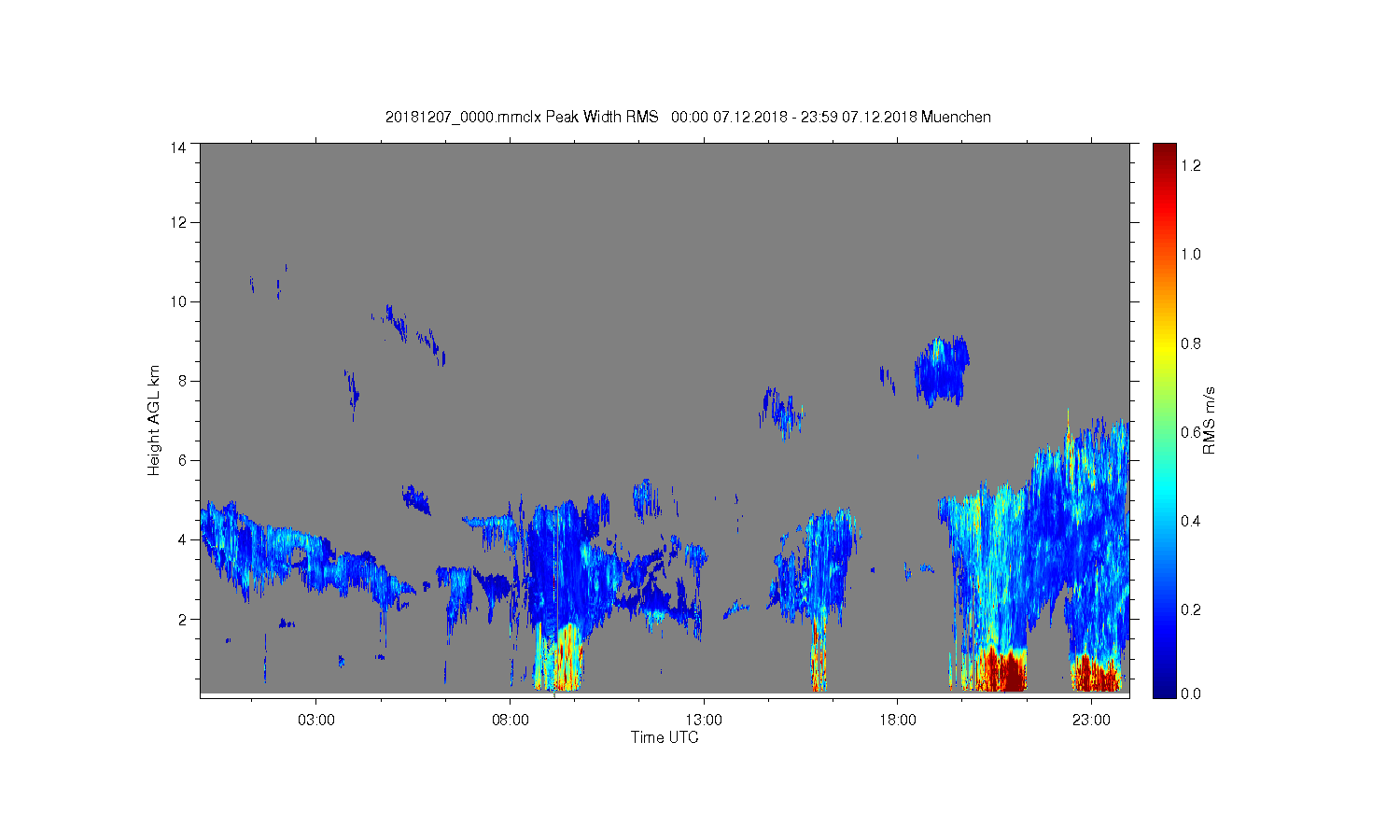Screen dimensions: 1400x840
Task: Click the plot title starting with 20181207_0000.mmclx
Action: [x=688, y=118]
